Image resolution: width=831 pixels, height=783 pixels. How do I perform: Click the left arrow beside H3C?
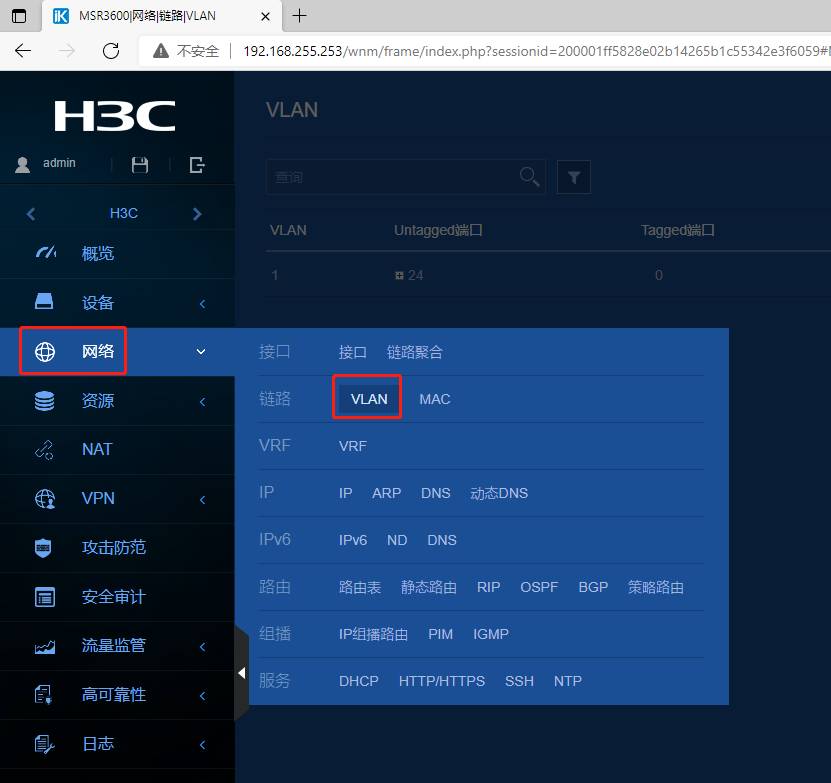(x=31, y=214)
